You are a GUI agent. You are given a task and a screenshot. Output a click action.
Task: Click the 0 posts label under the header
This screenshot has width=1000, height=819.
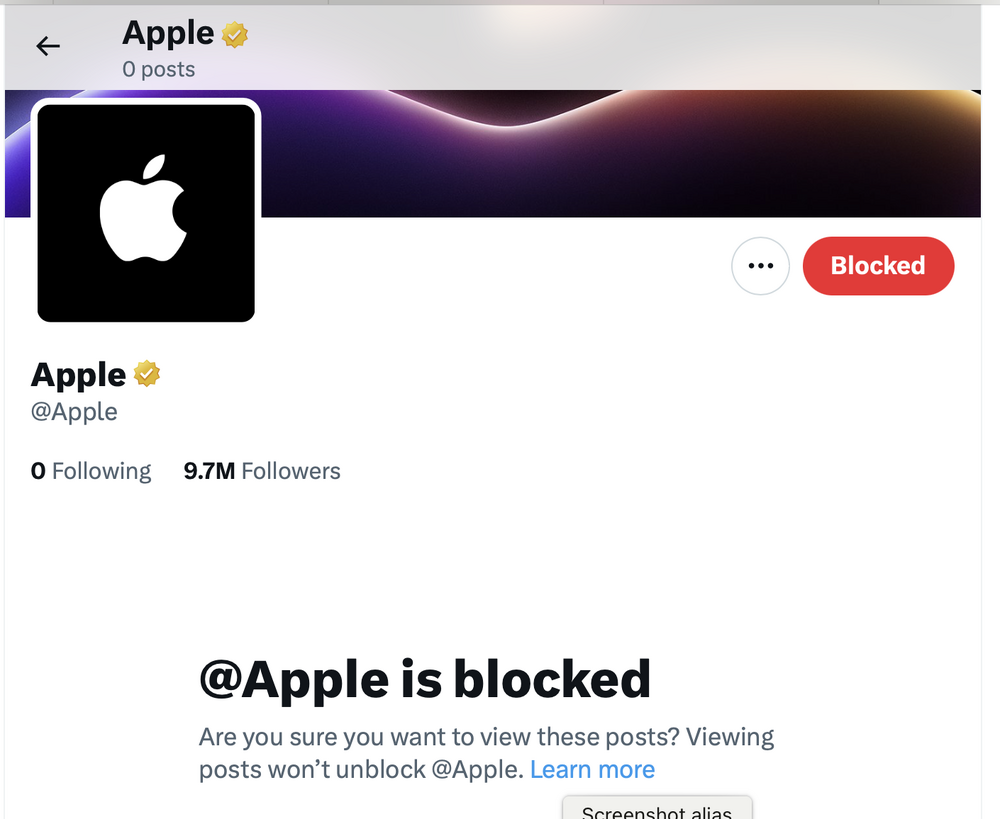(x=158, y=69)
